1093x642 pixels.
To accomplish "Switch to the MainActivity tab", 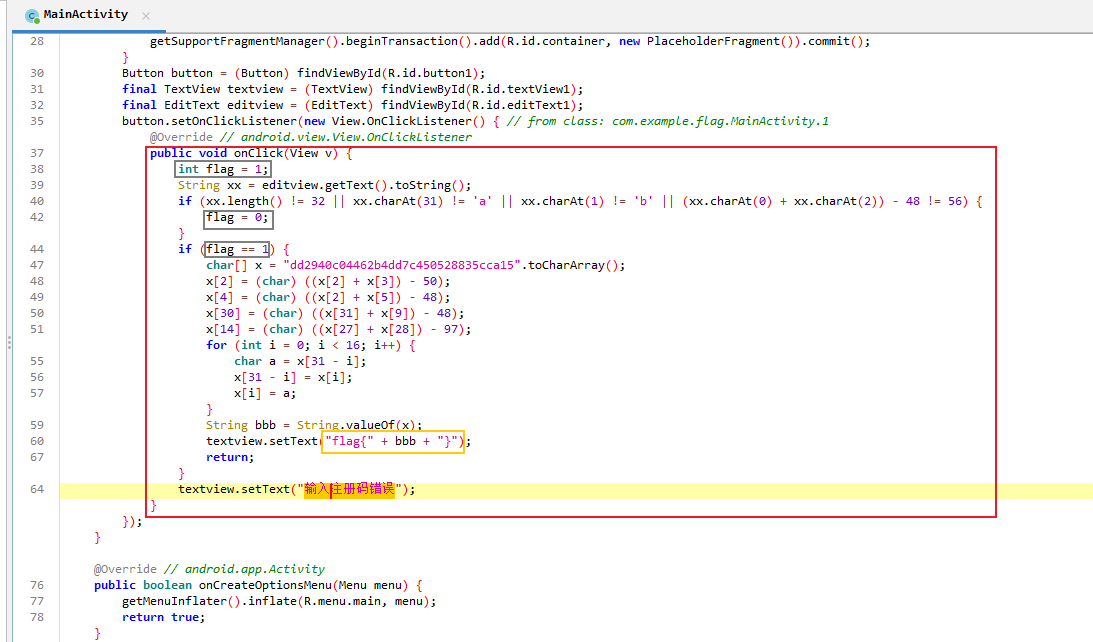I will pos(85,15).
